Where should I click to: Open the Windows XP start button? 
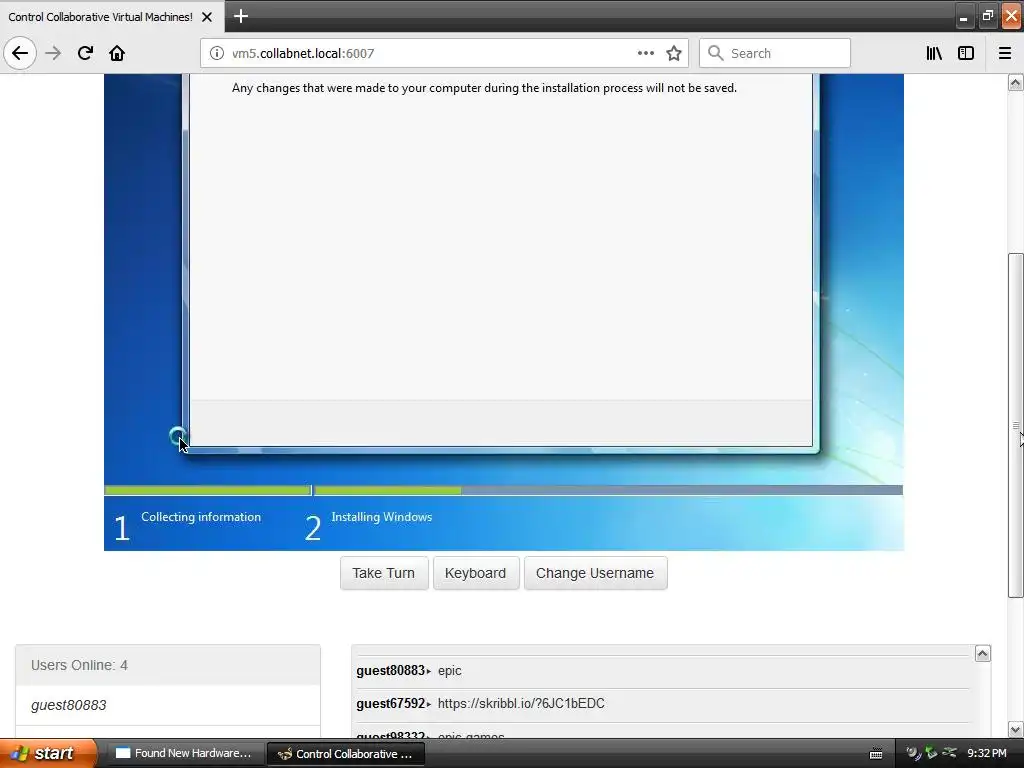(48, 753)
